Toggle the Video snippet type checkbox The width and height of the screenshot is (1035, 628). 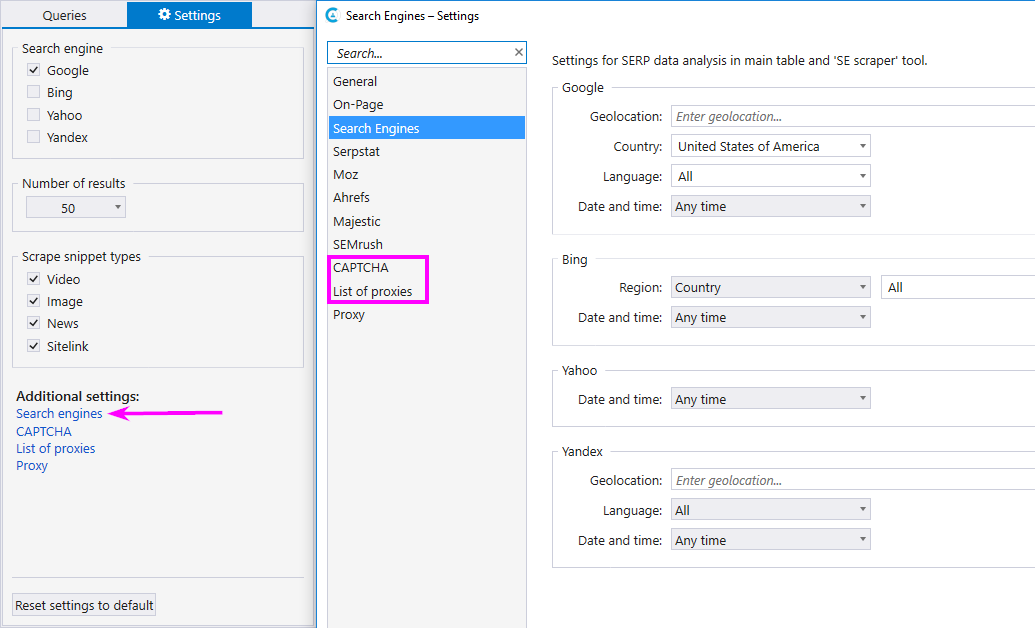[x=34, y=279]
